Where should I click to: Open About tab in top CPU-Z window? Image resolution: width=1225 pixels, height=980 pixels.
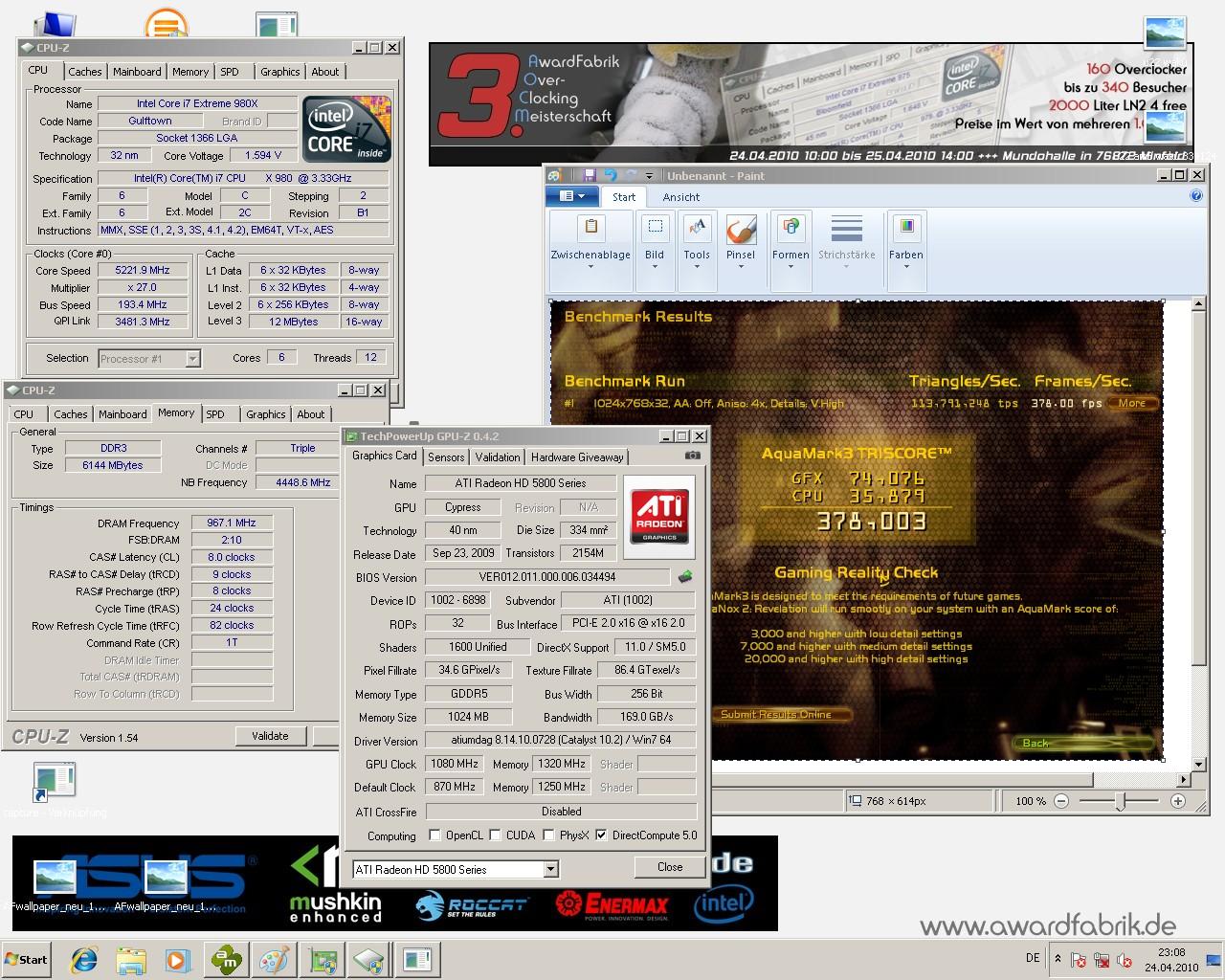coord(325,72)
